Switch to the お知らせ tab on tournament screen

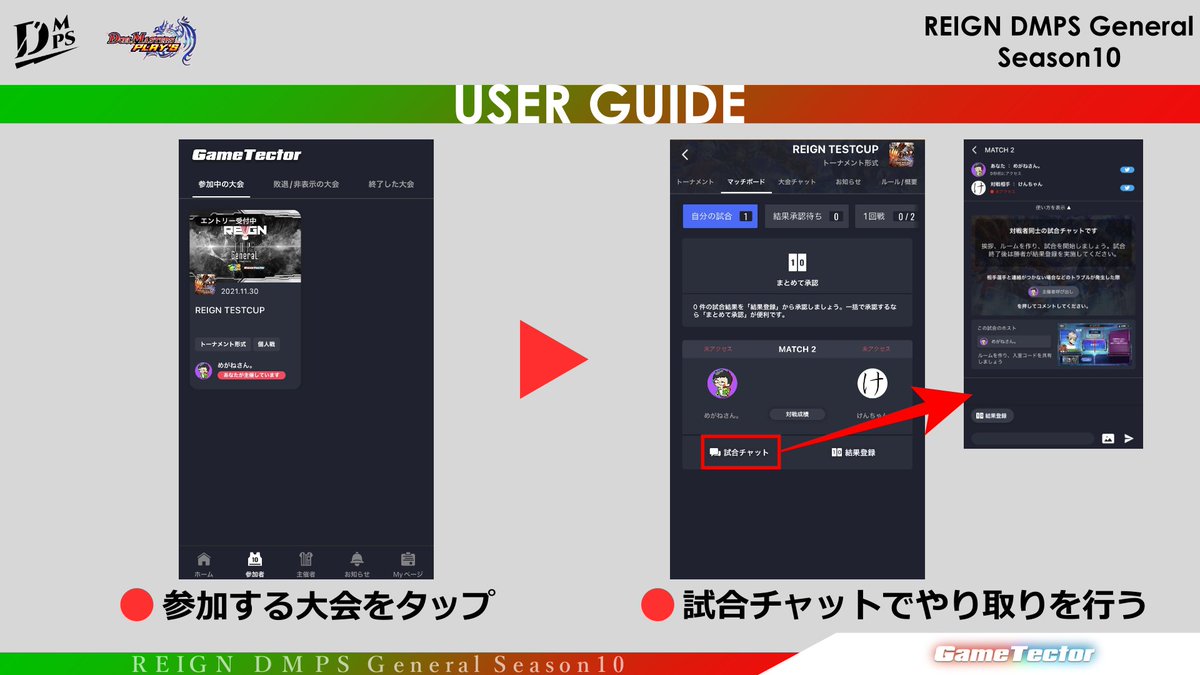coord(848,182)
